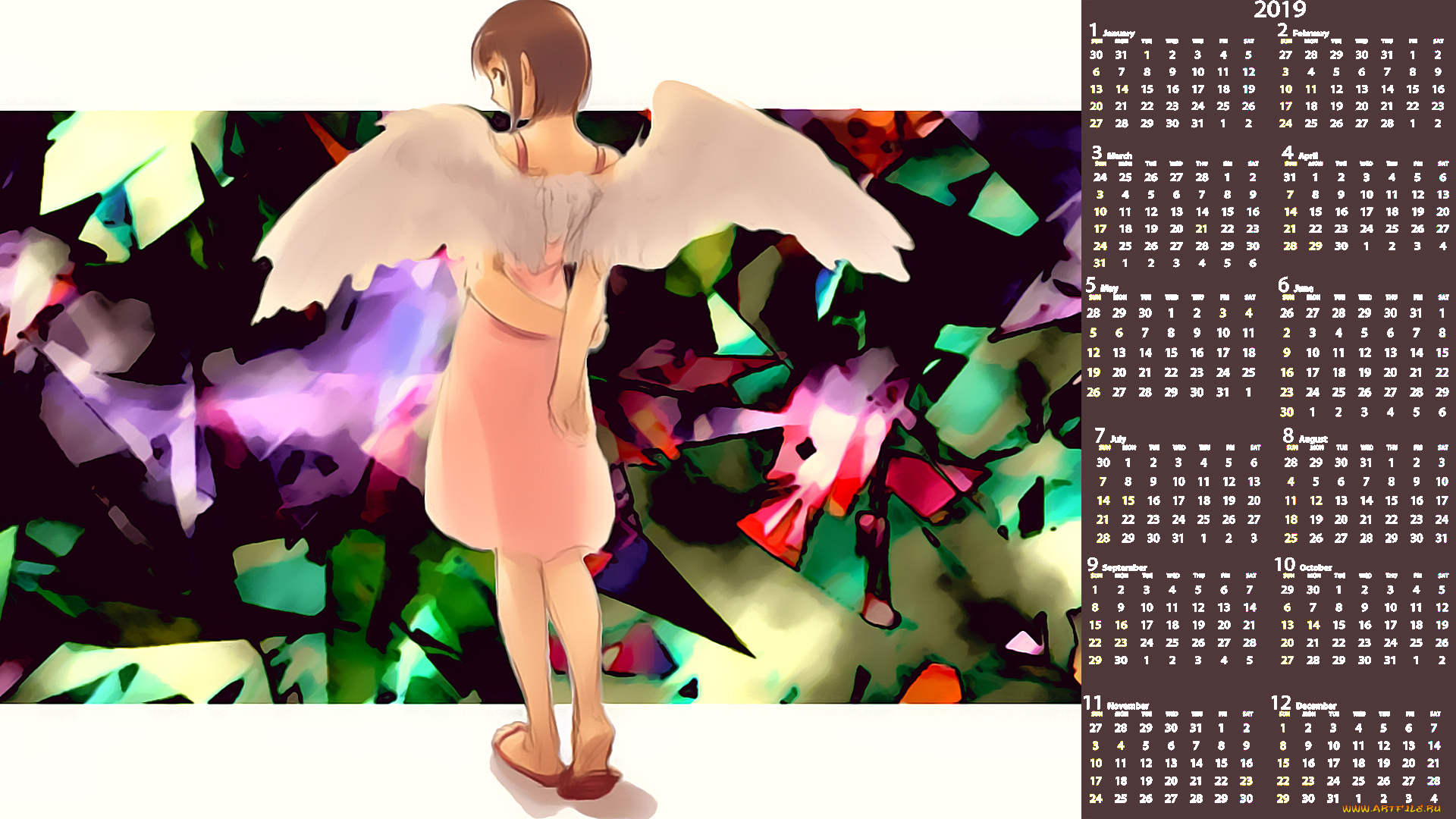Open the June month heading
Viewport: 1456px width, 819px height.
pyautogui.click(x=1303, y=288)
